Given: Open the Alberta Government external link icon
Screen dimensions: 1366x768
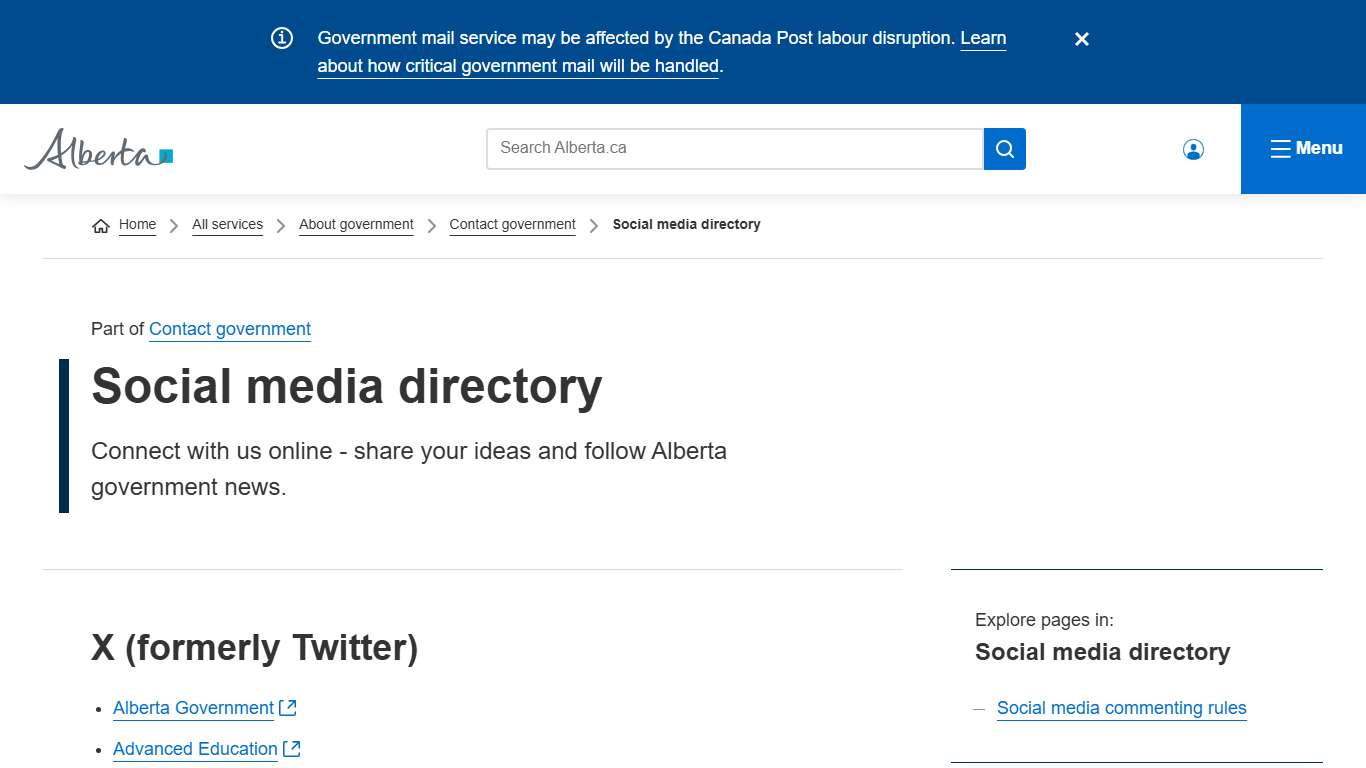Looking at the screenshot, I should click(x=287, y=707).
